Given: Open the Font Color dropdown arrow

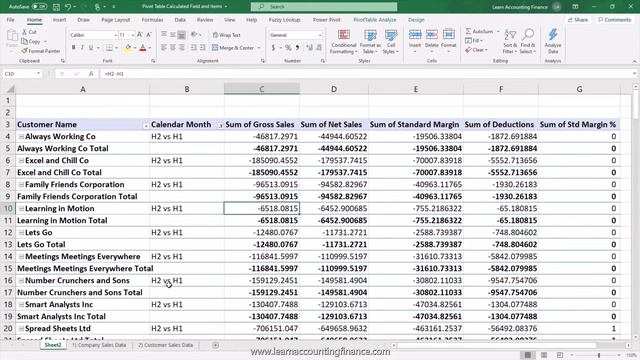Looking at the screenshot, I should (x=149, y=48).
